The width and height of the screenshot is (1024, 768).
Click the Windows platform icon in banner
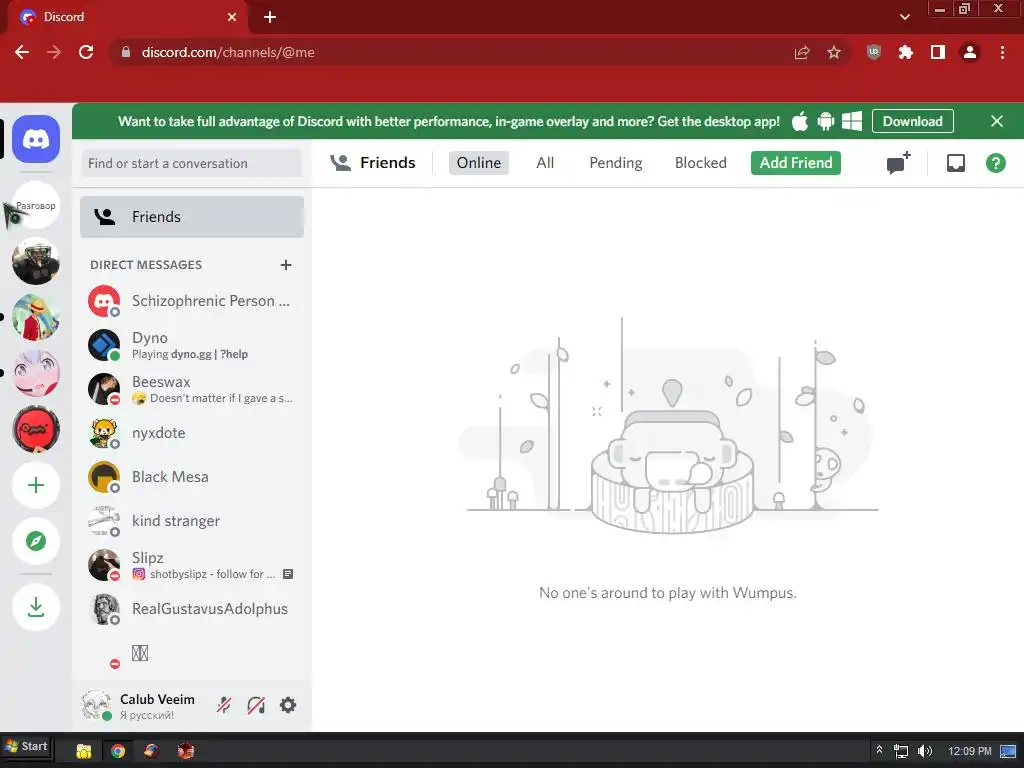(x=852, y=121)
